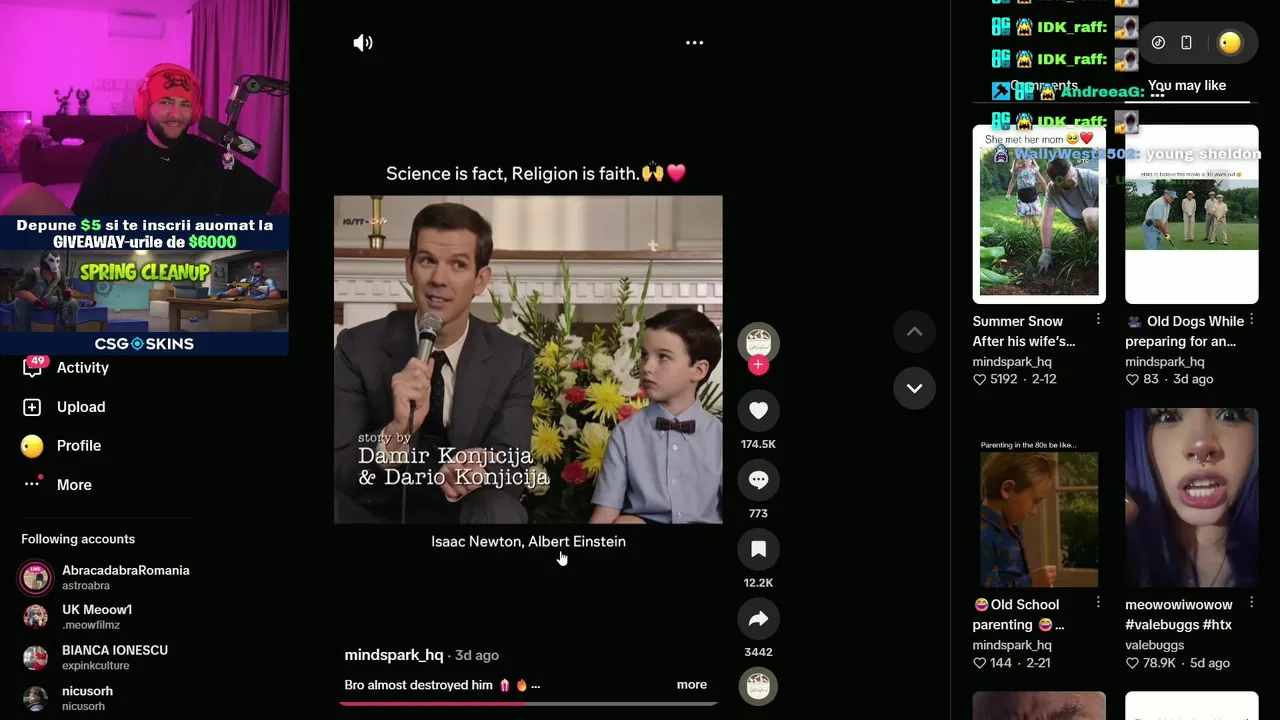This screenshot has width=1280, height=720.
Task: Click the heart icon next to 144 likes
Action: point(979,663)
